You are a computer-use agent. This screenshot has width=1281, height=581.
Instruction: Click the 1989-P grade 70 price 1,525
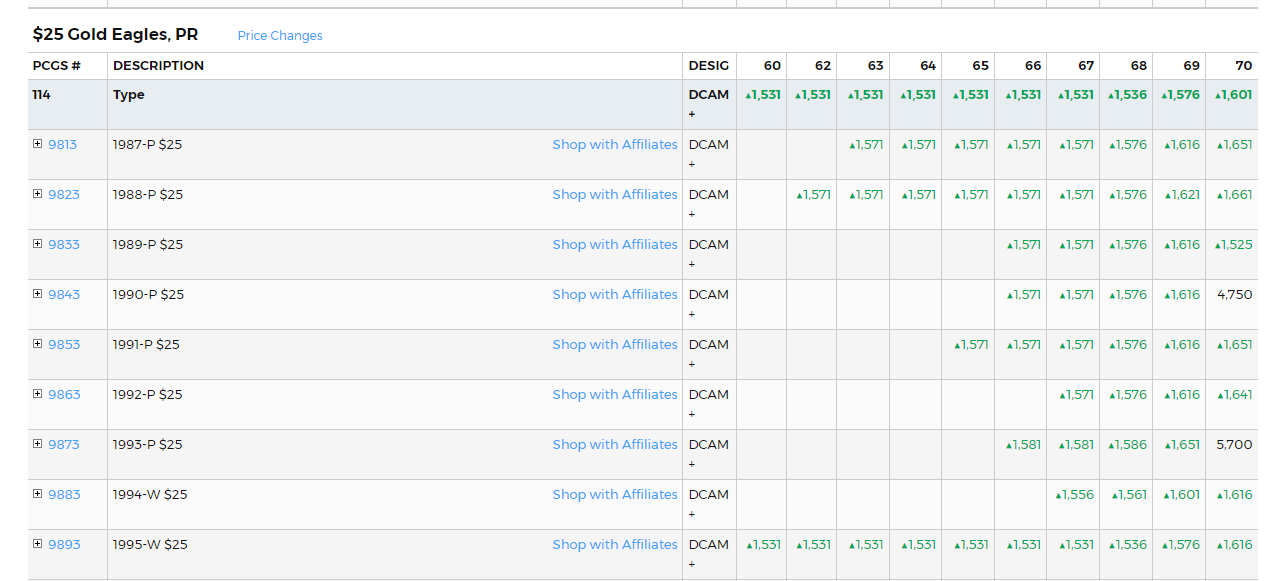[1233, 244]
